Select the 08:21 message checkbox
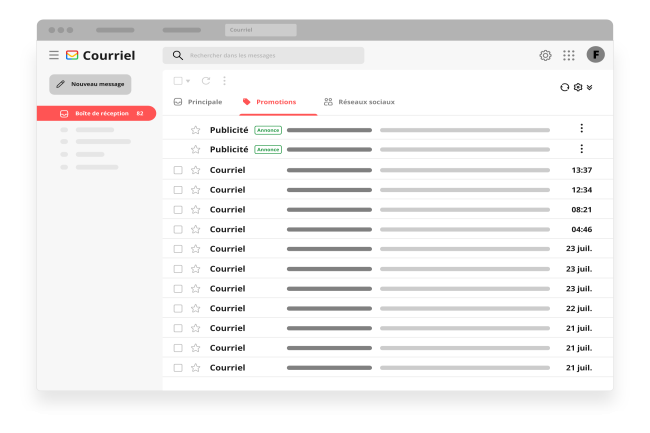This screenshot has height=433, width=650. pyautogui.click(x=178, y=210)
